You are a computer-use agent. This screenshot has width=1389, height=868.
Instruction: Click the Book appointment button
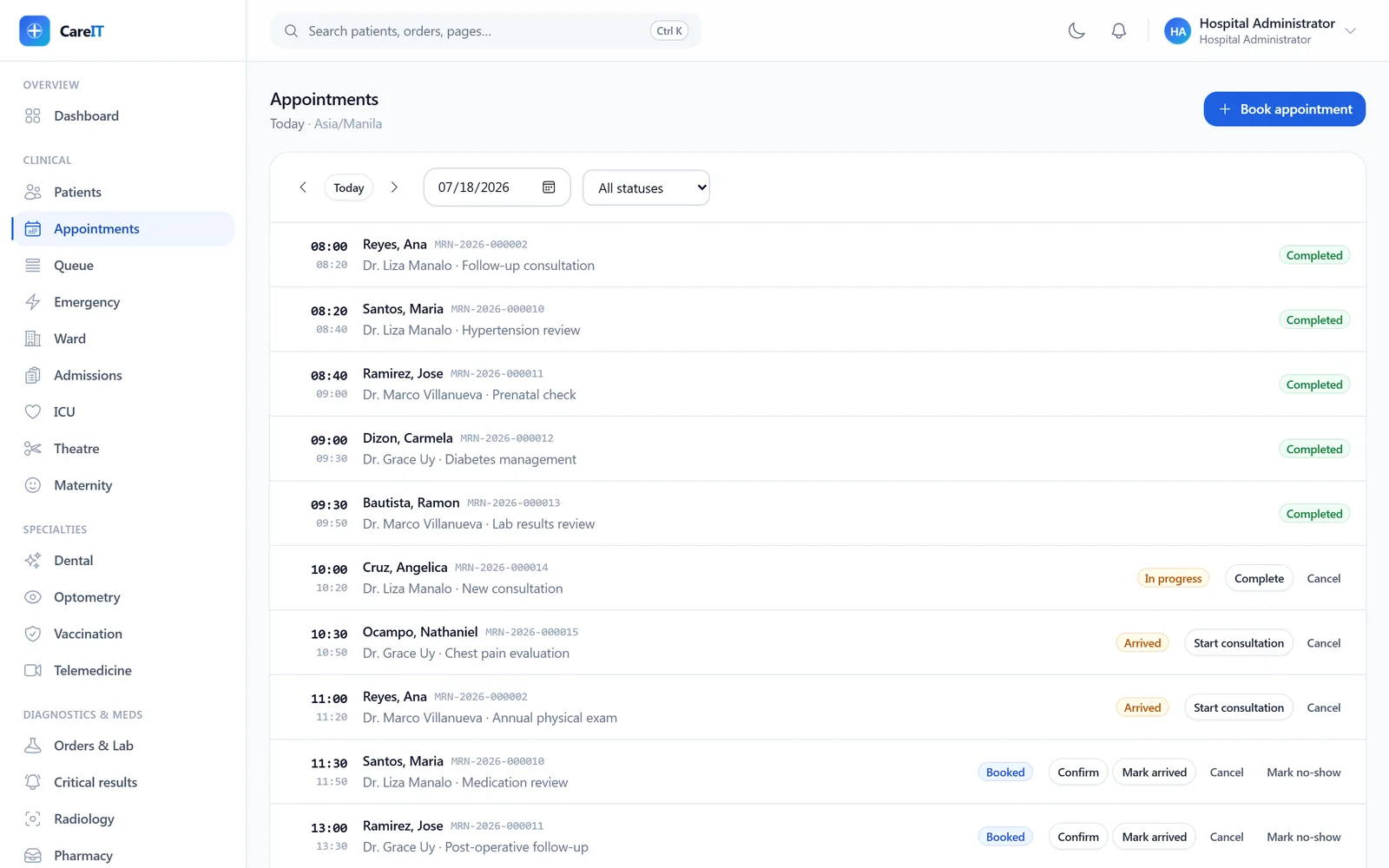[x=1284, y=109]
